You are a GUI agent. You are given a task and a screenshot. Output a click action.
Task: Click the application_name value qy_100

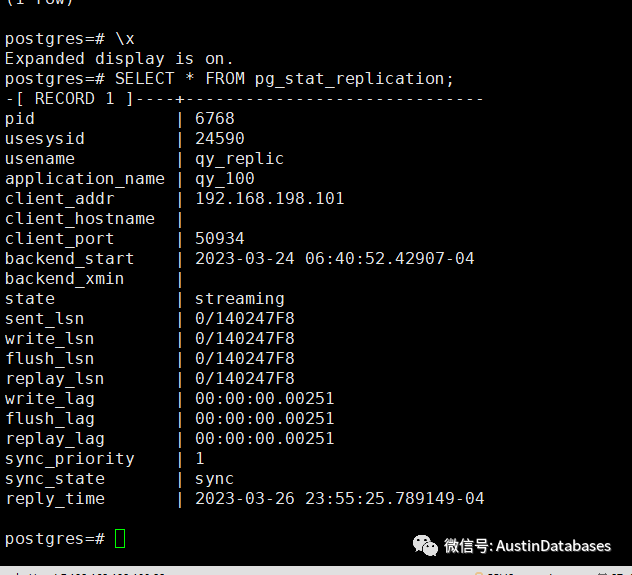[x=224, y=178]
